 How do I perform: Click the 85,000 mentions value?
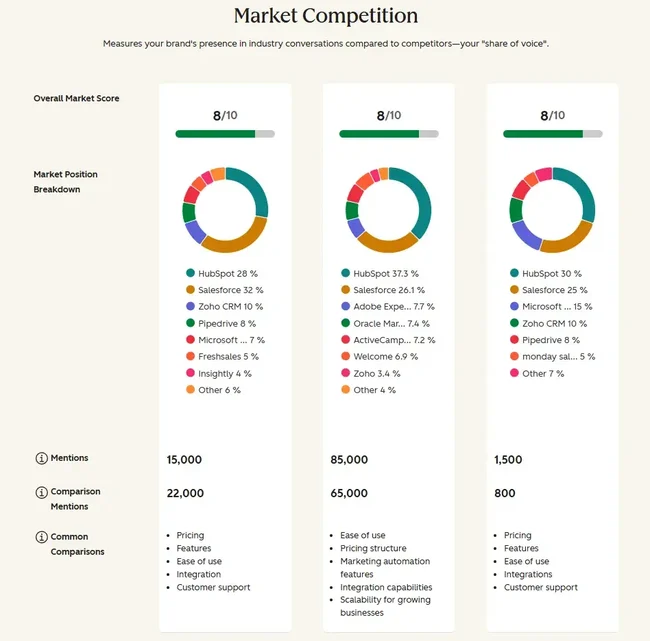(349, 459)
